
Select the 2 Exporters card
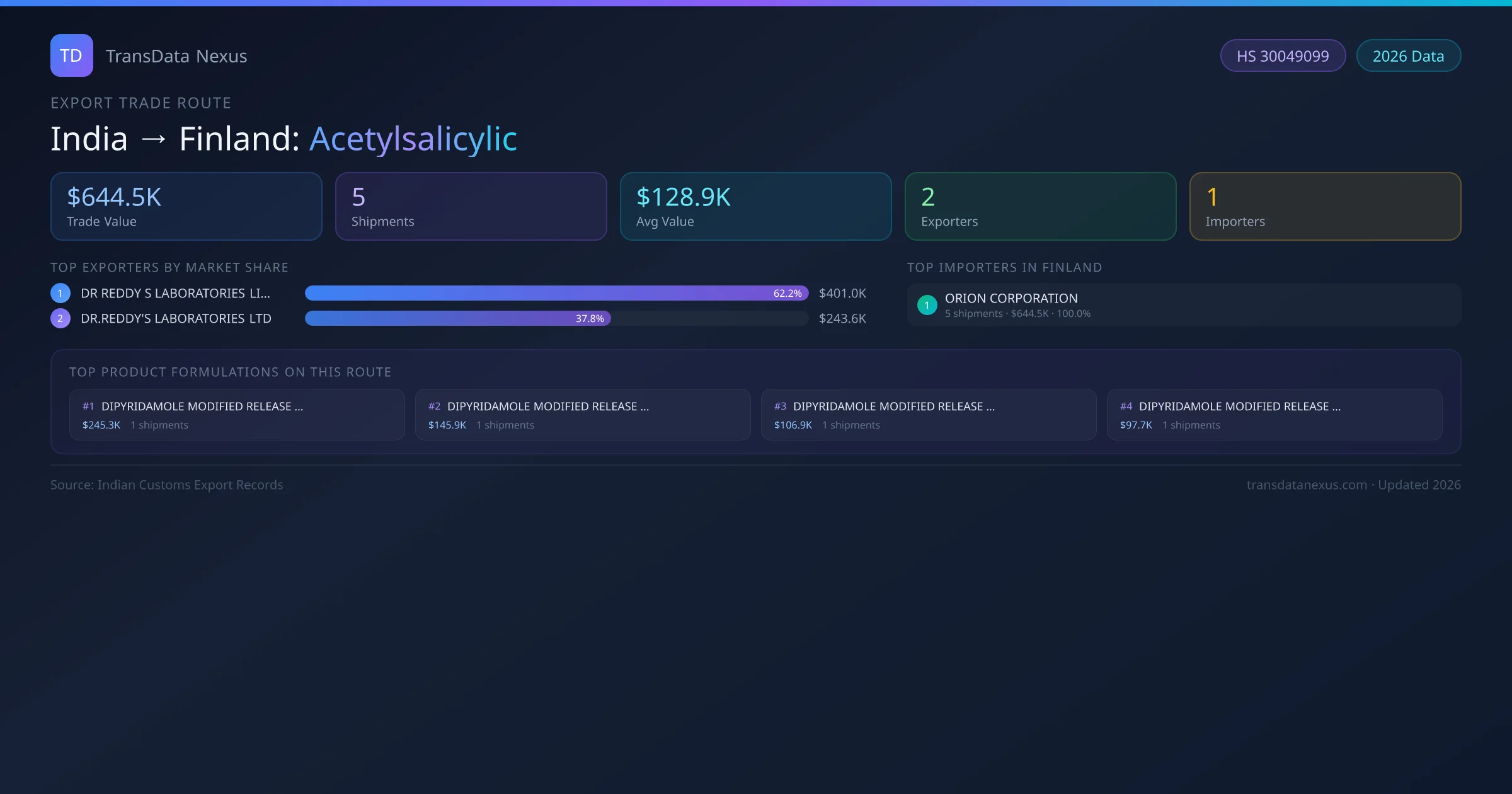(x=1040, y=207)
